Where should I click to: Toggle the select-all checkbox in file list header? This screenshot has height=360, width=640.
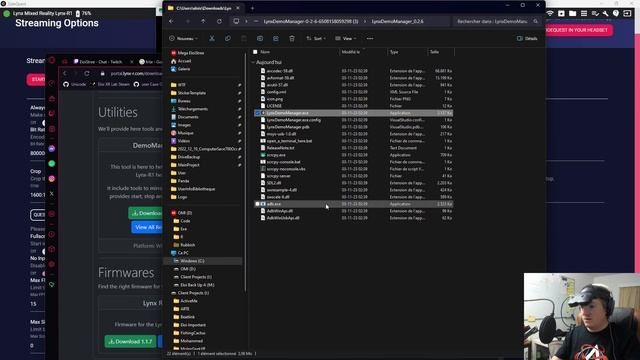pyautogui.click(x=255, y=52)
